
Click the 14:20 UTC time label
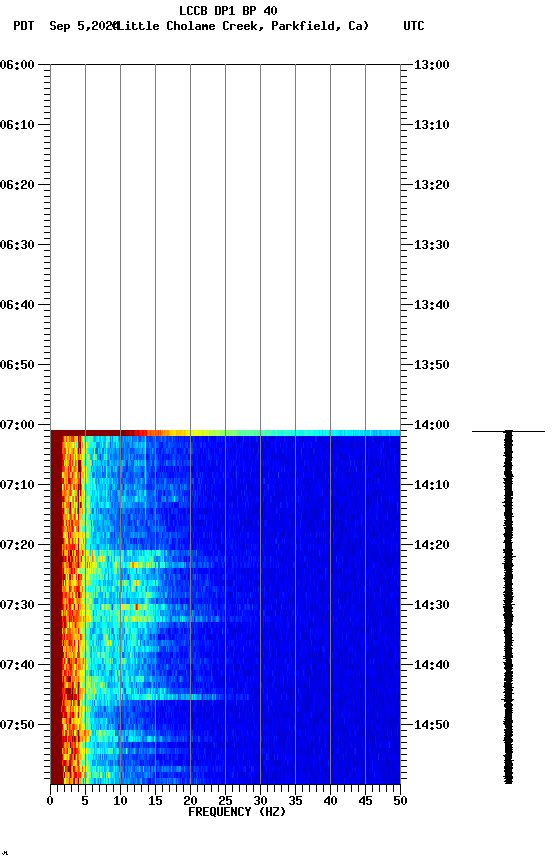[432, 545]
